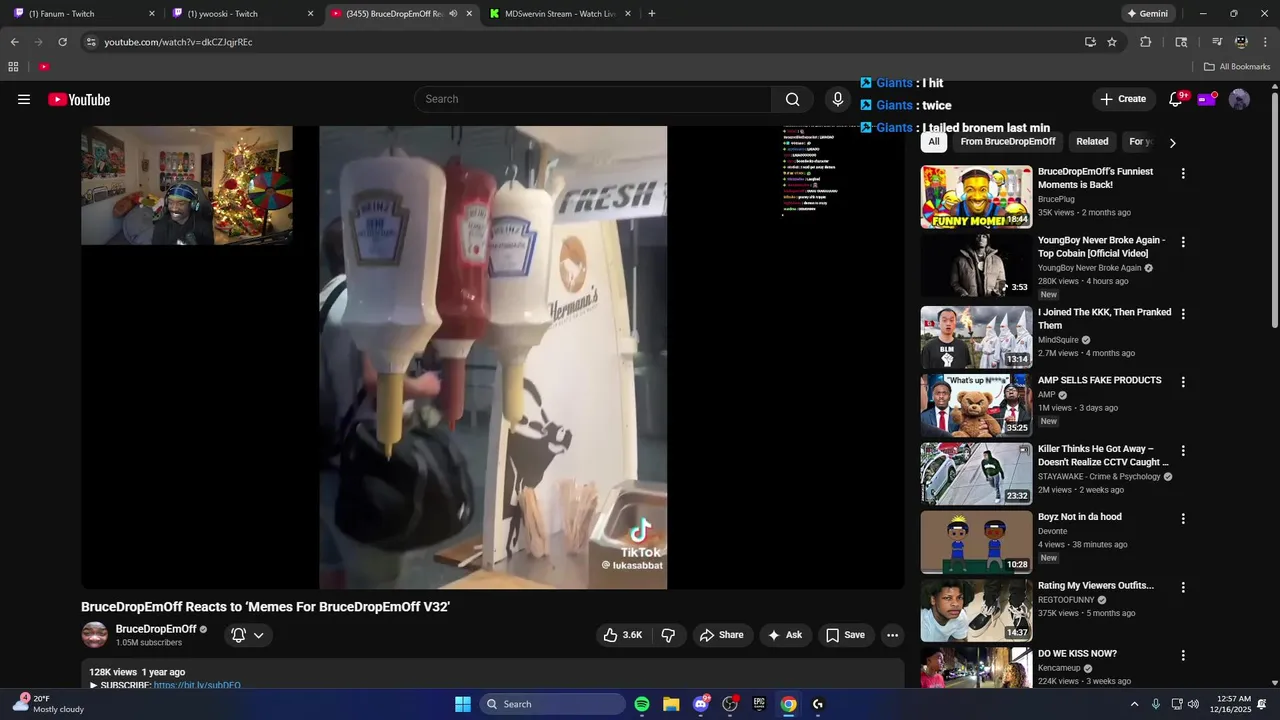Open the notification bell subscription dropdown
This screenshot has height=720, width=1280.
tap(248, 635)
